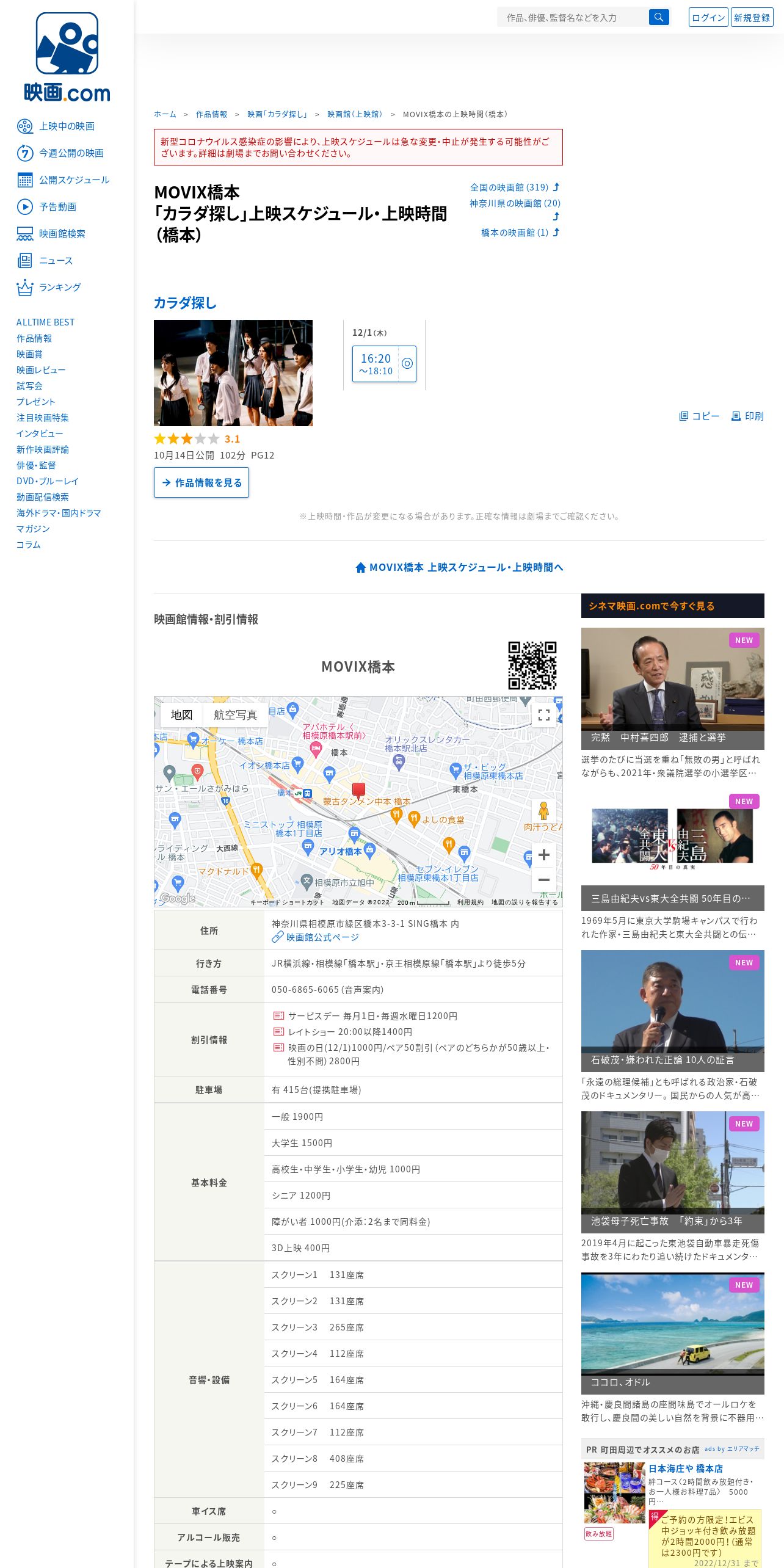Open コラム sidebar link
Image resolution: width=784 pixels, height=1568 pixels.
point(29,545)
